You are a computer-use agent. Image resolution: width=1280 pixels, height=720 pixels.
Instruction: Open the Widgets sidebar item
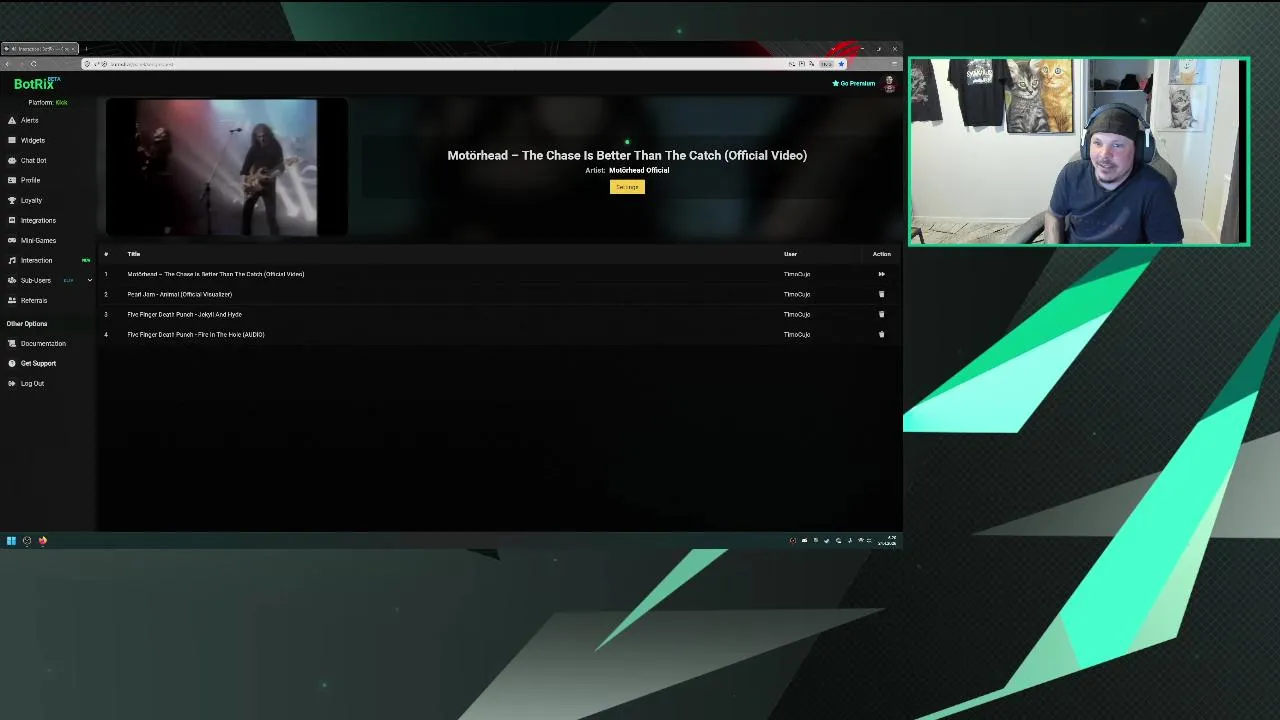(33, 140)
